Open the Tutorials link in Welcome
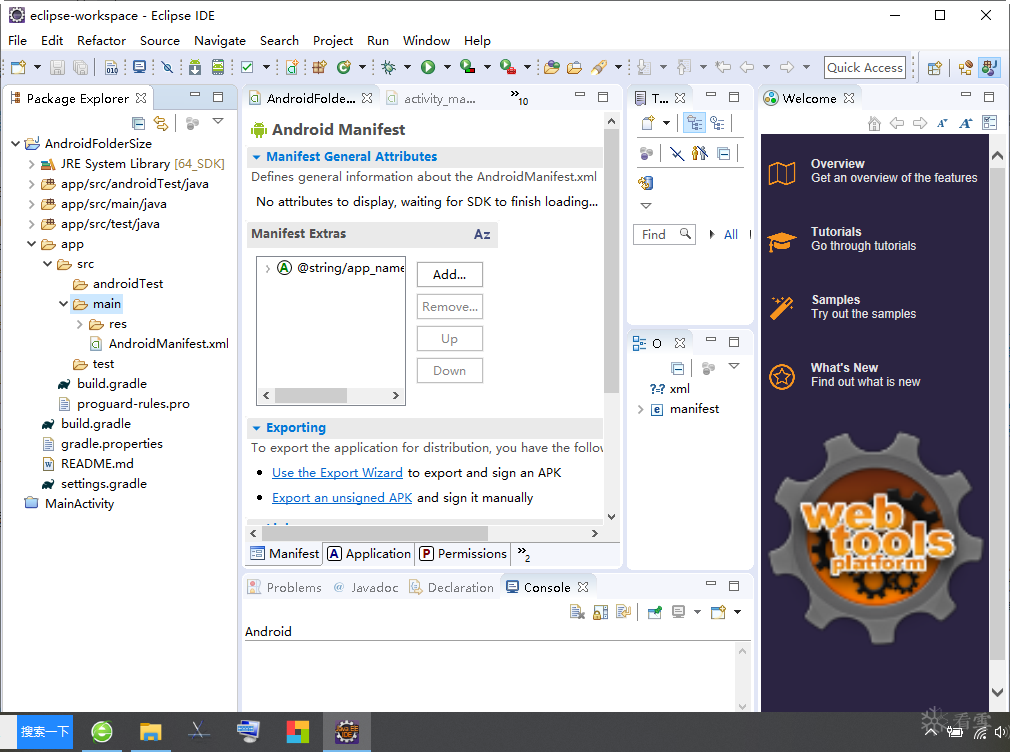The height and width of the screenshot is (752, 1010). (835, 231)
